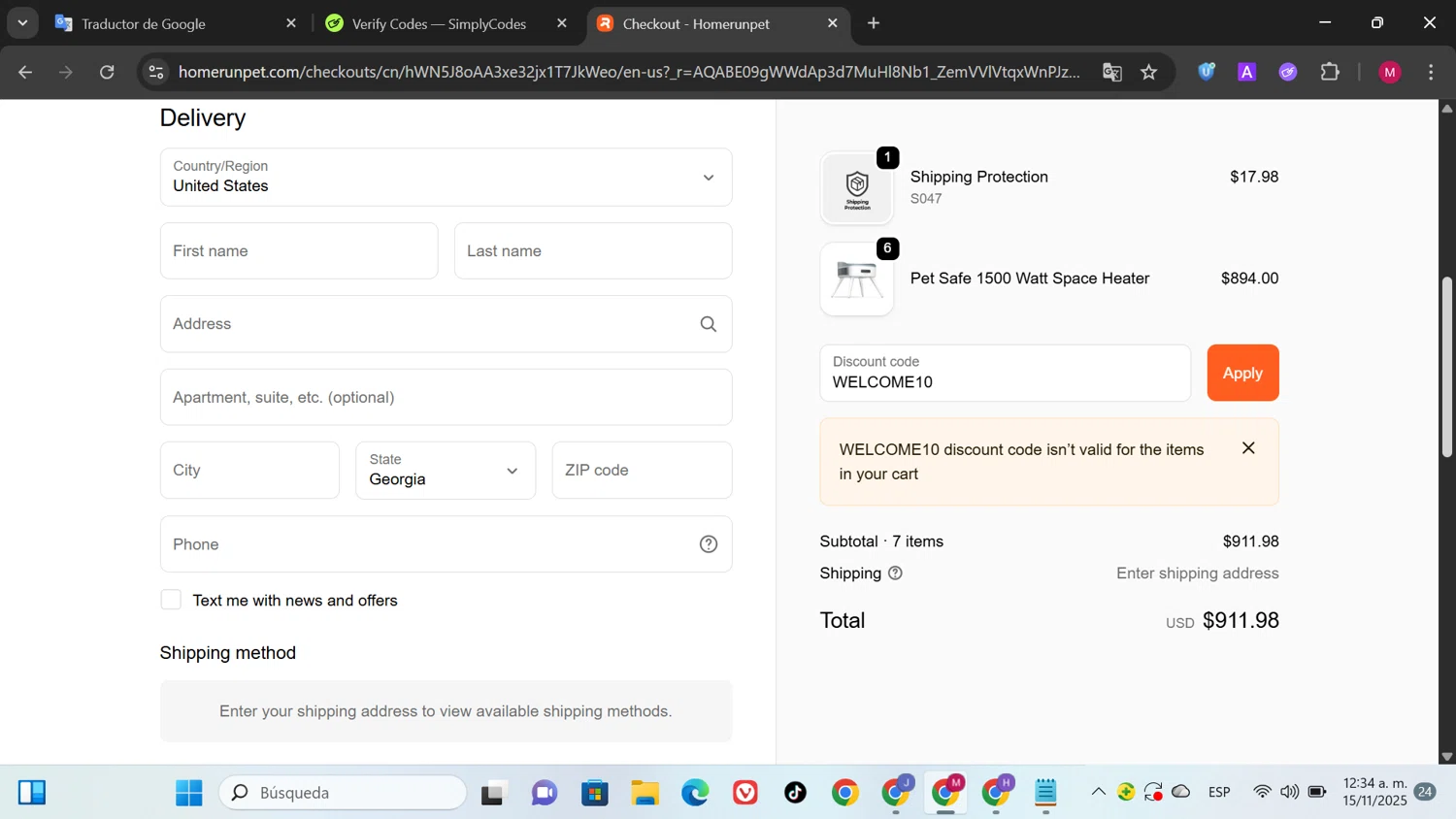Open the Chrome three-dot menu
The width and height of the screenshot is (1456, 819).
tap(1431, 72)
